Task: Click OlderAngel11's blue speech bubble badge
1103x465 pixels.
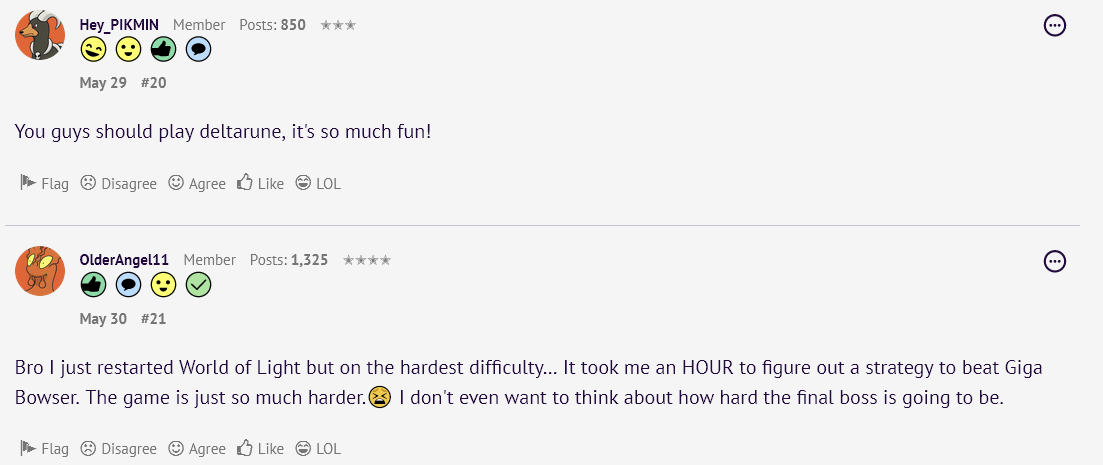Action: pyautogui.click(x=128, y=285)
